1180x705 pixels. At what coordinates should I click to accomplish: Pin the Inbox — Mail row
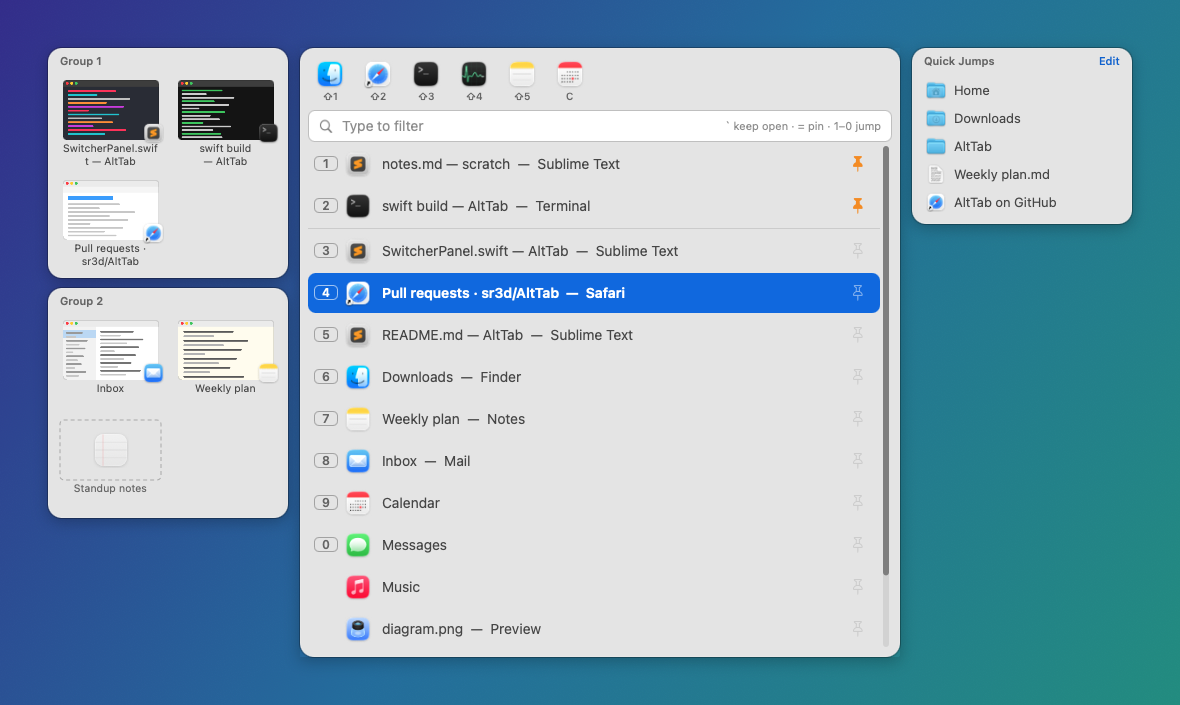pyautogui.click(x=857, y=461)
